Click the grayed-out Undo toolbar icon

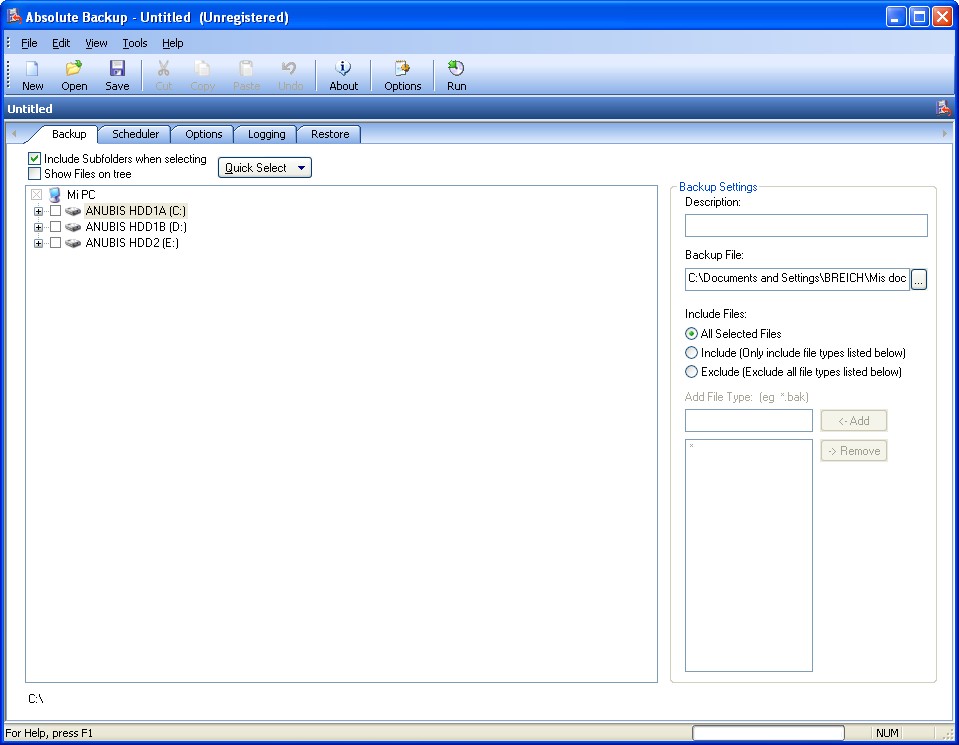pyautogui.click(x=289, y=68)
